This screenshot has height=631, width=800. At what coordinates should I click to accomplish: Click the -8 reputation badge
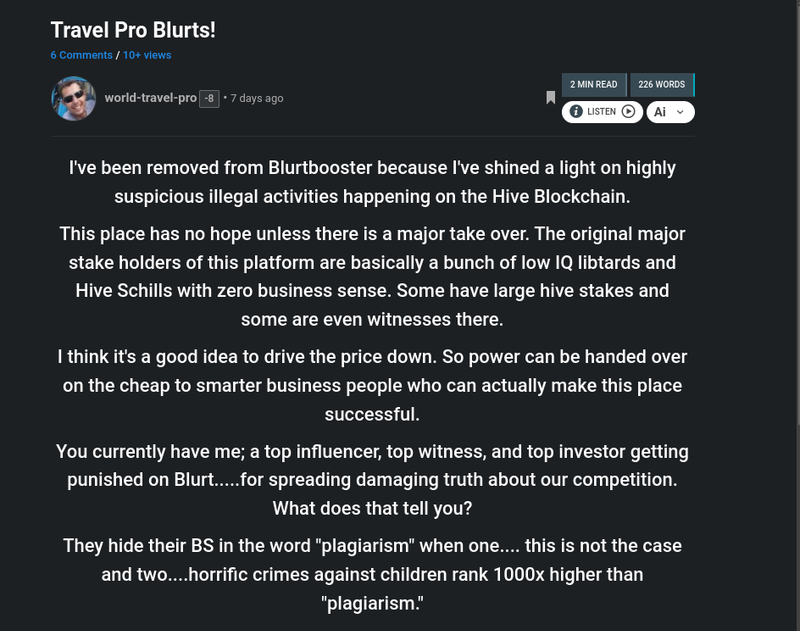209,98
